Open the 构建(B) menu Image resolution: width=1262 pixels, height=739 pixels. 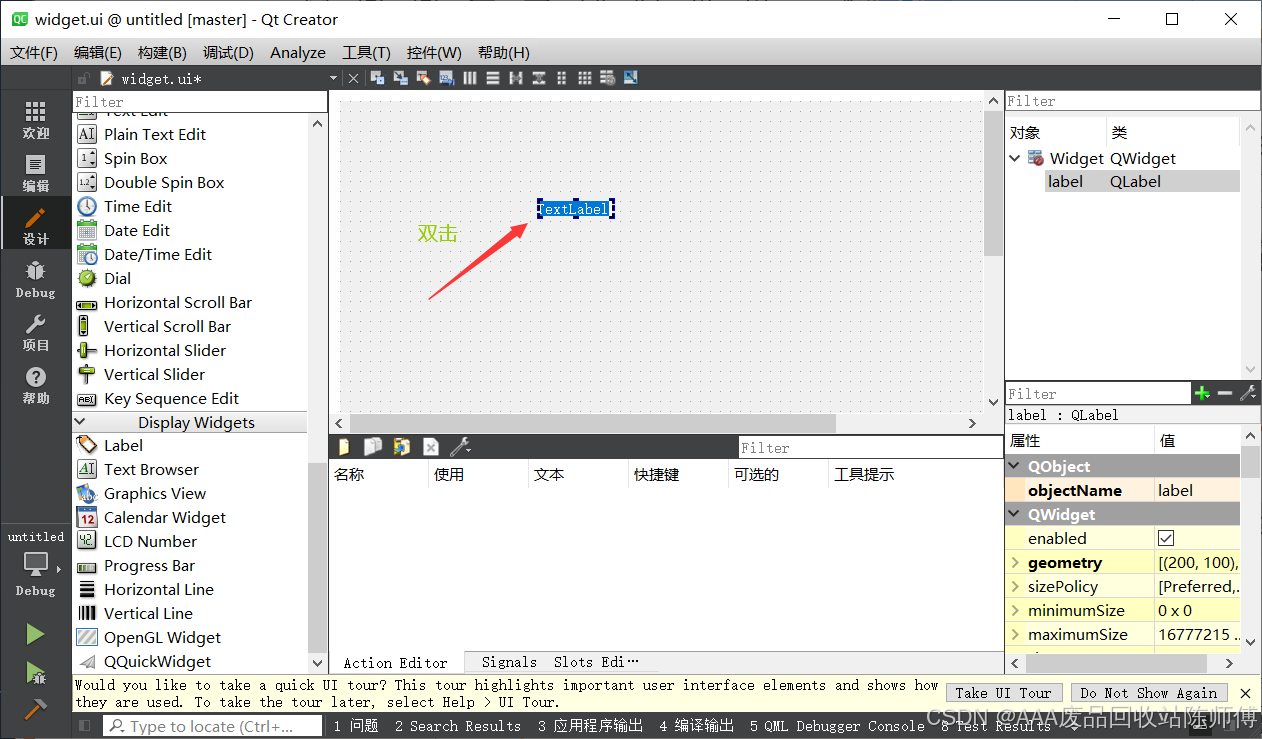click(162, 53)
